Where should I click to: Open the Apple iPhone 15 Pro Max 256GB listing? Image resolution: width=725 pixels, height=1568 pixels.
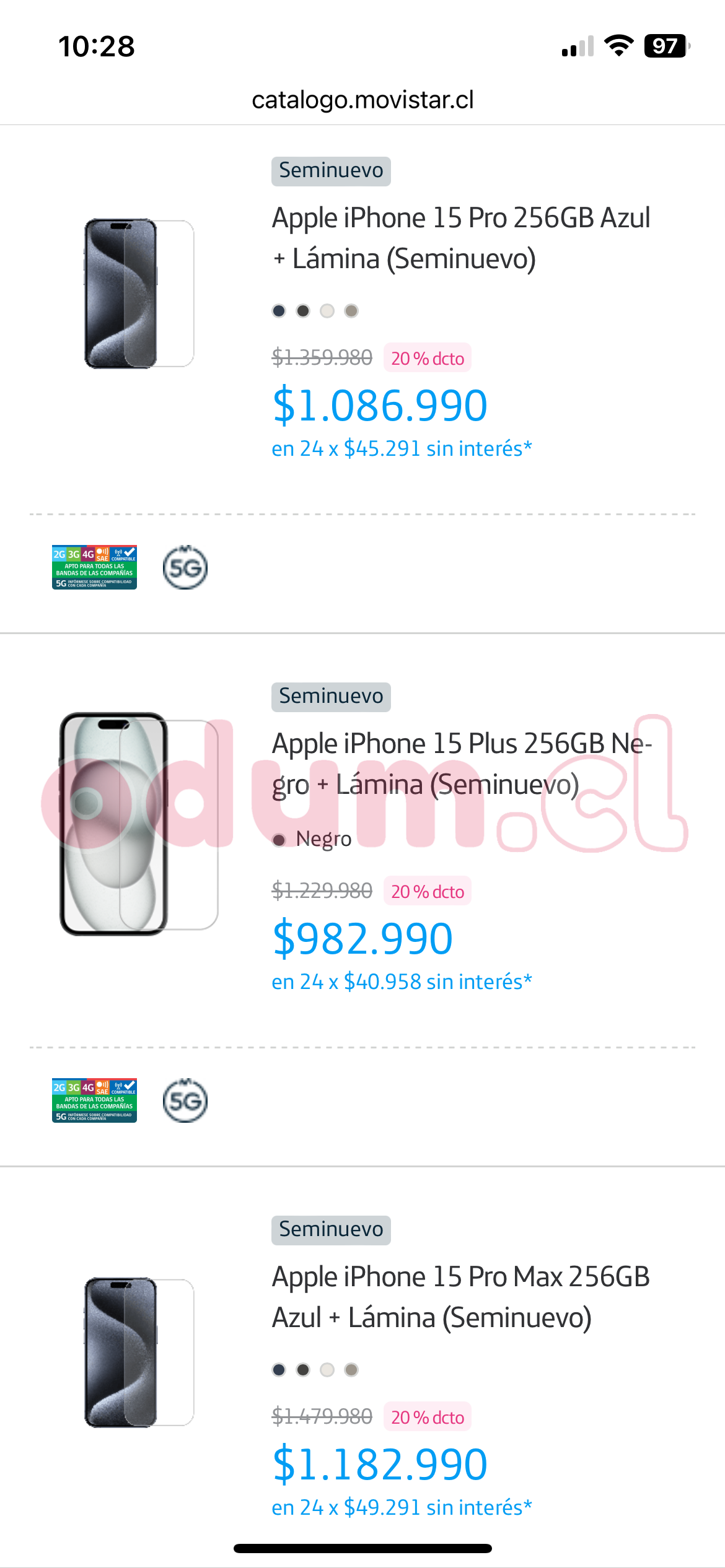[461, 1297]
